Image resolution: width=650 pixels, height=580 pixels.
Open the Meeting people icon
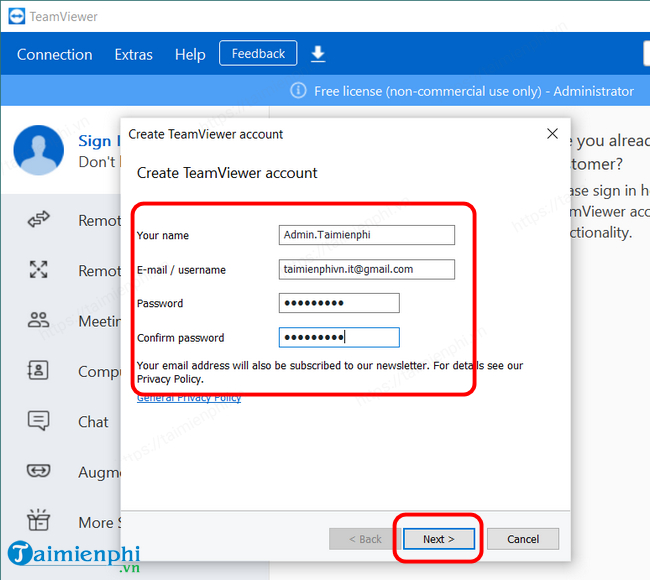point(39,320)
